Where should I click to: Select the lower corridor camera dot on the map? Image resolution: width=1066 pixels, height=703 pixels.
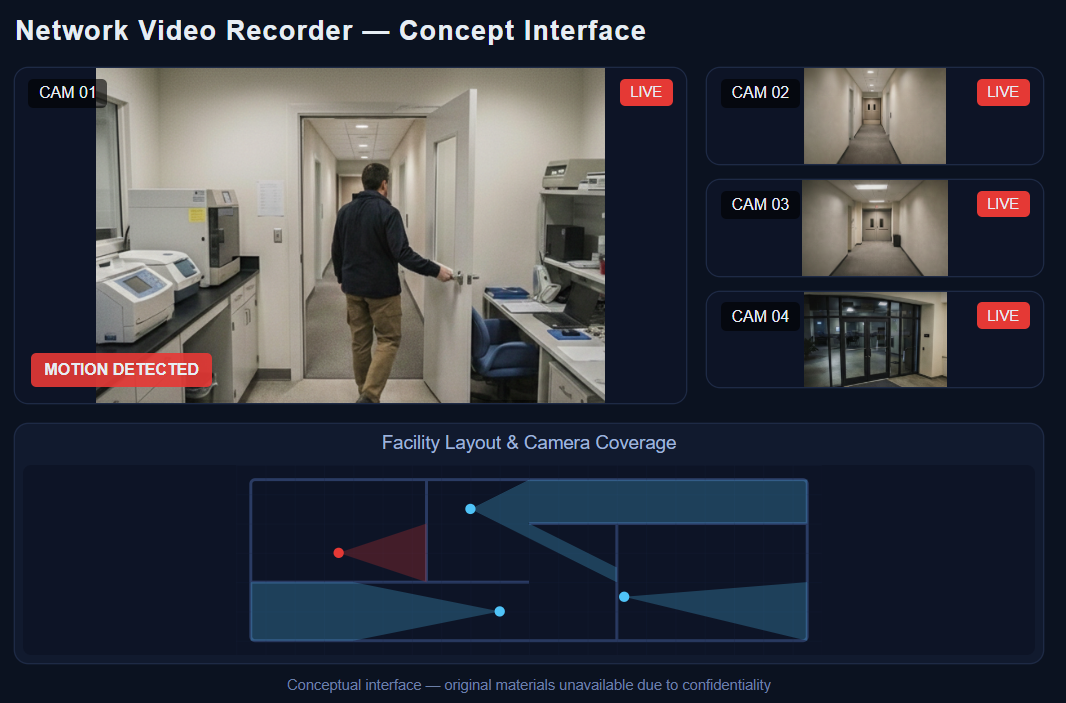click(499, 611)
